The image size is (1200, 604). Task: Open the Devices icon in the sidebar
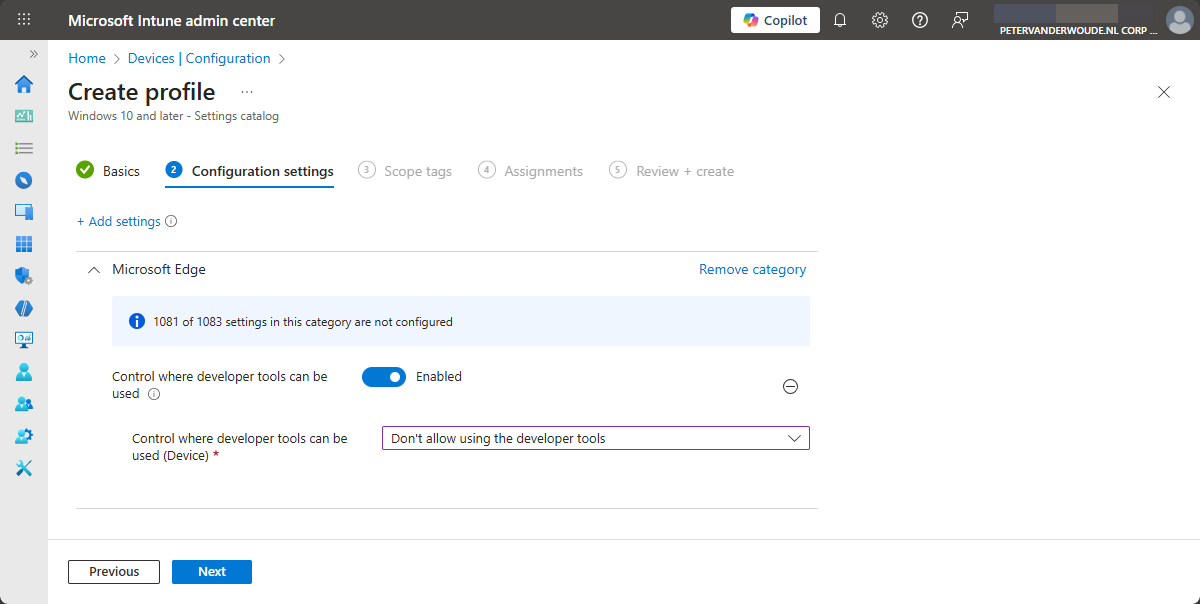pyautogui.click(x=23, y=211)
